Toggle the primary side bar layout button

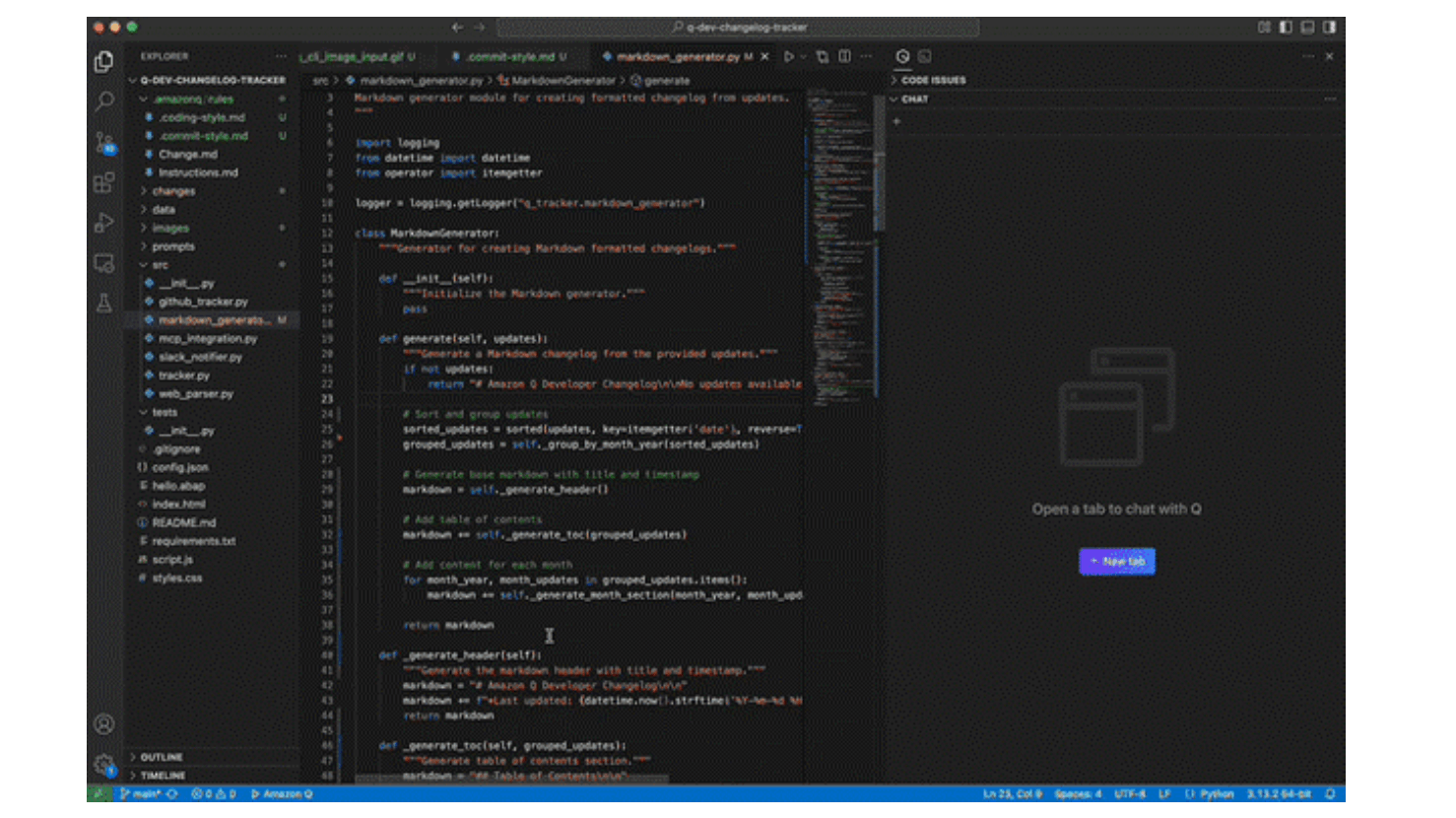1286,28
